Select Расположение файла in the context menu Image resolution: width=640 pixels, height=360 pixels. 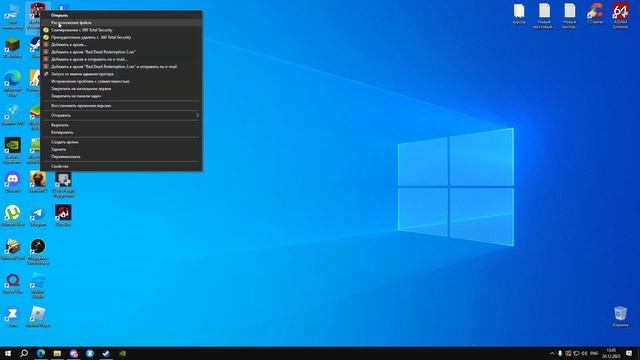click(121, 23)
